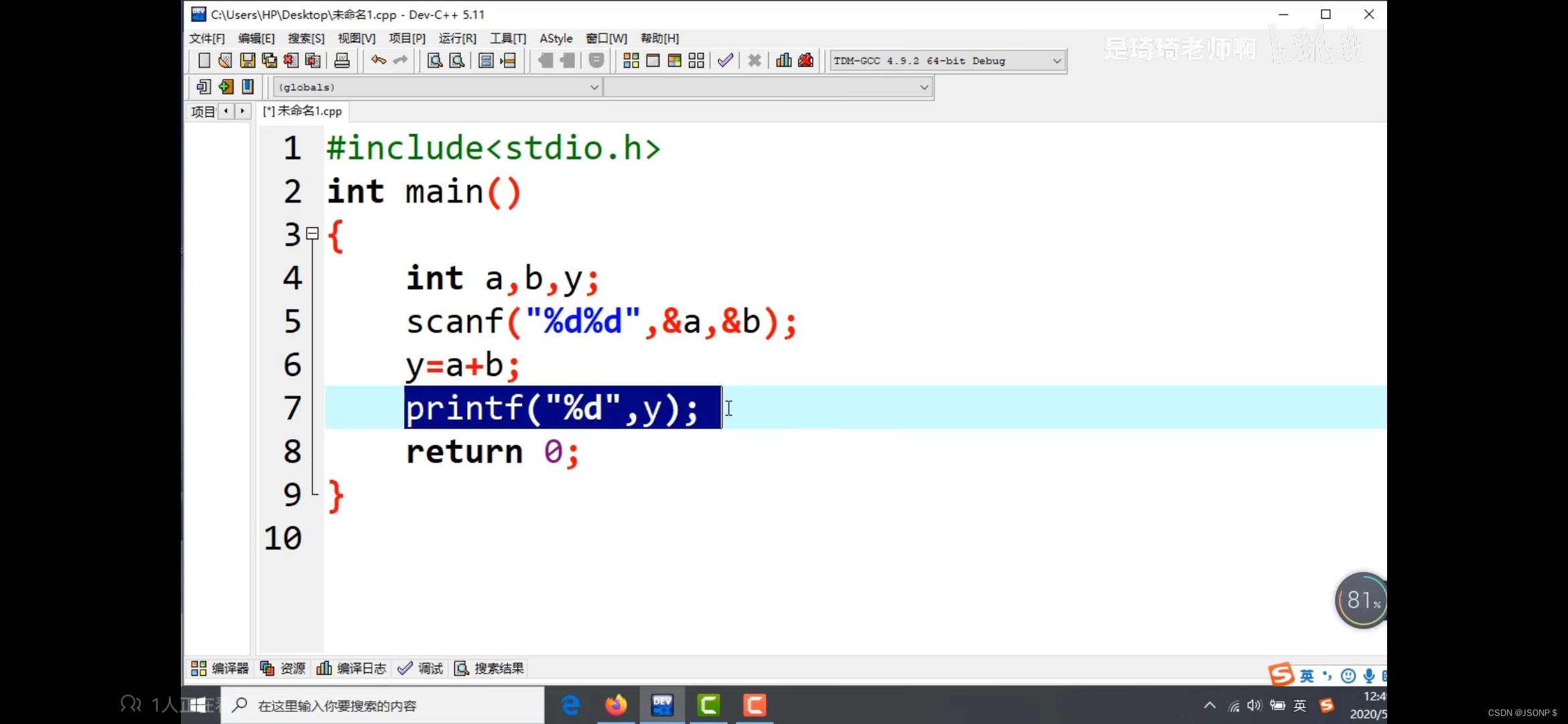Click the Save file floppy disk icon
The height and width of the screenshot is (724, 1568).
247,61
